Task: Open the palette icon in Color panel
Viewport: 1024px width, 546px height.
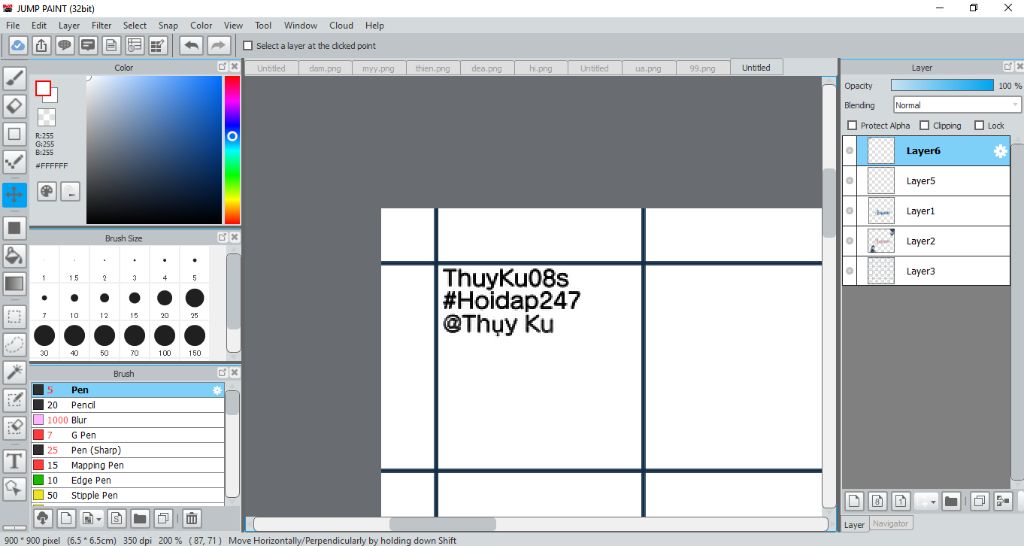Action: pos(46,191)
